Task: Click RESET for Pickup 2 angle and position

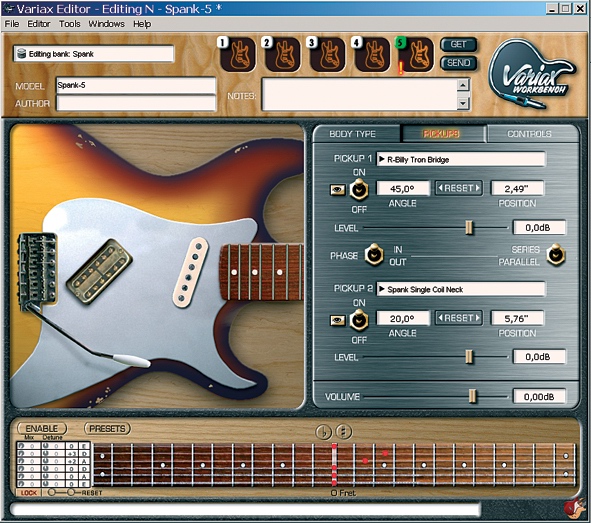Action: coord(459,318)
